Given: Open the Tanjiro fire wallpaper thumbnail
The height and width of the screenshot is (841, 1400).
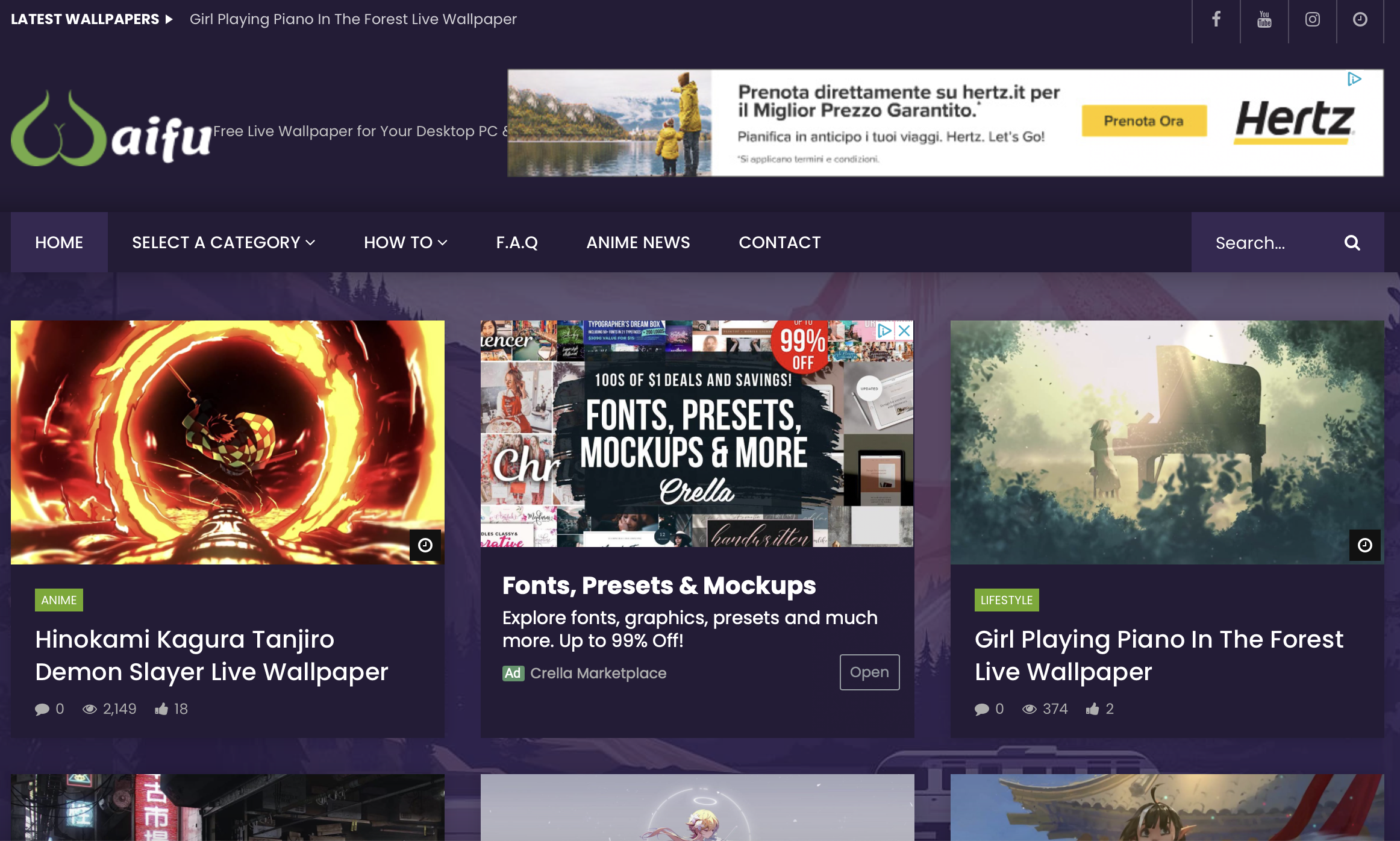Looking at the screenshot, I should [228, 442].
